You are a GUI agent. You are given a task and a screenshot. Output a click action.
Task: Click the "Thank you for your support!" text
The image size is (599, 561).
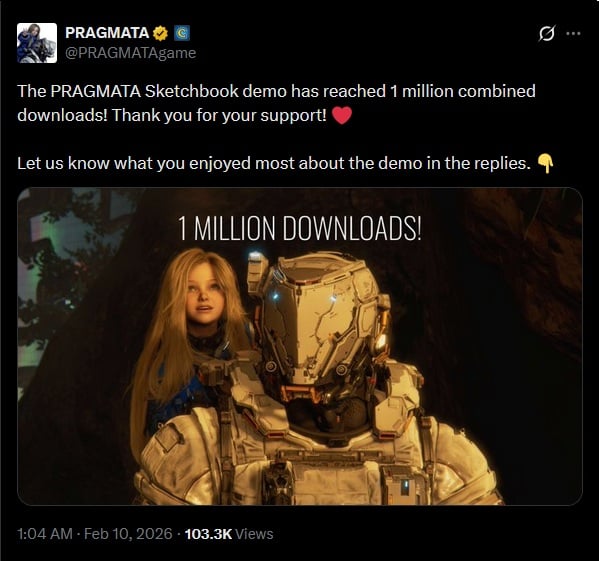[219, 115]
